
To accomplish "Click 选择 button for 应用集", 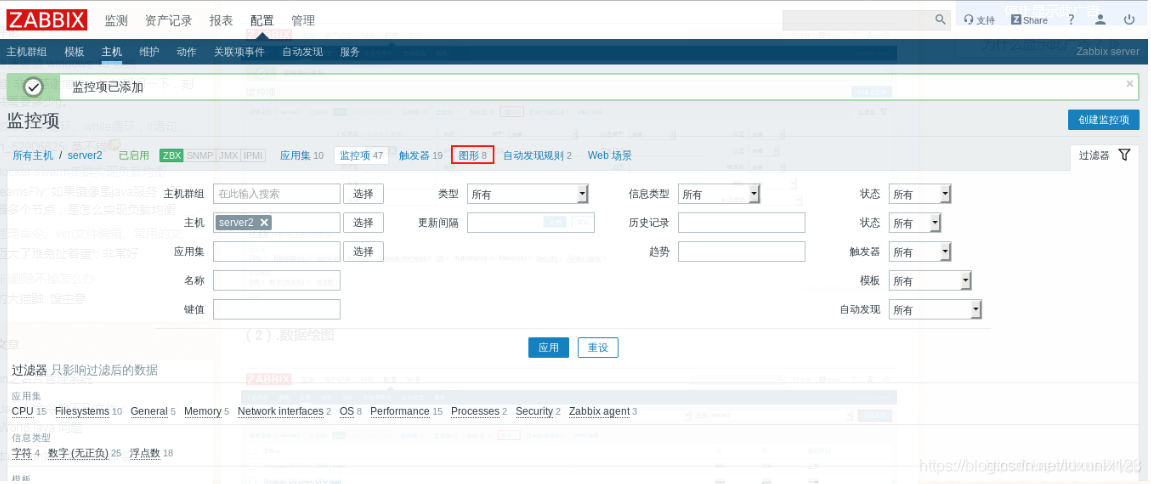I will [363, 251].
